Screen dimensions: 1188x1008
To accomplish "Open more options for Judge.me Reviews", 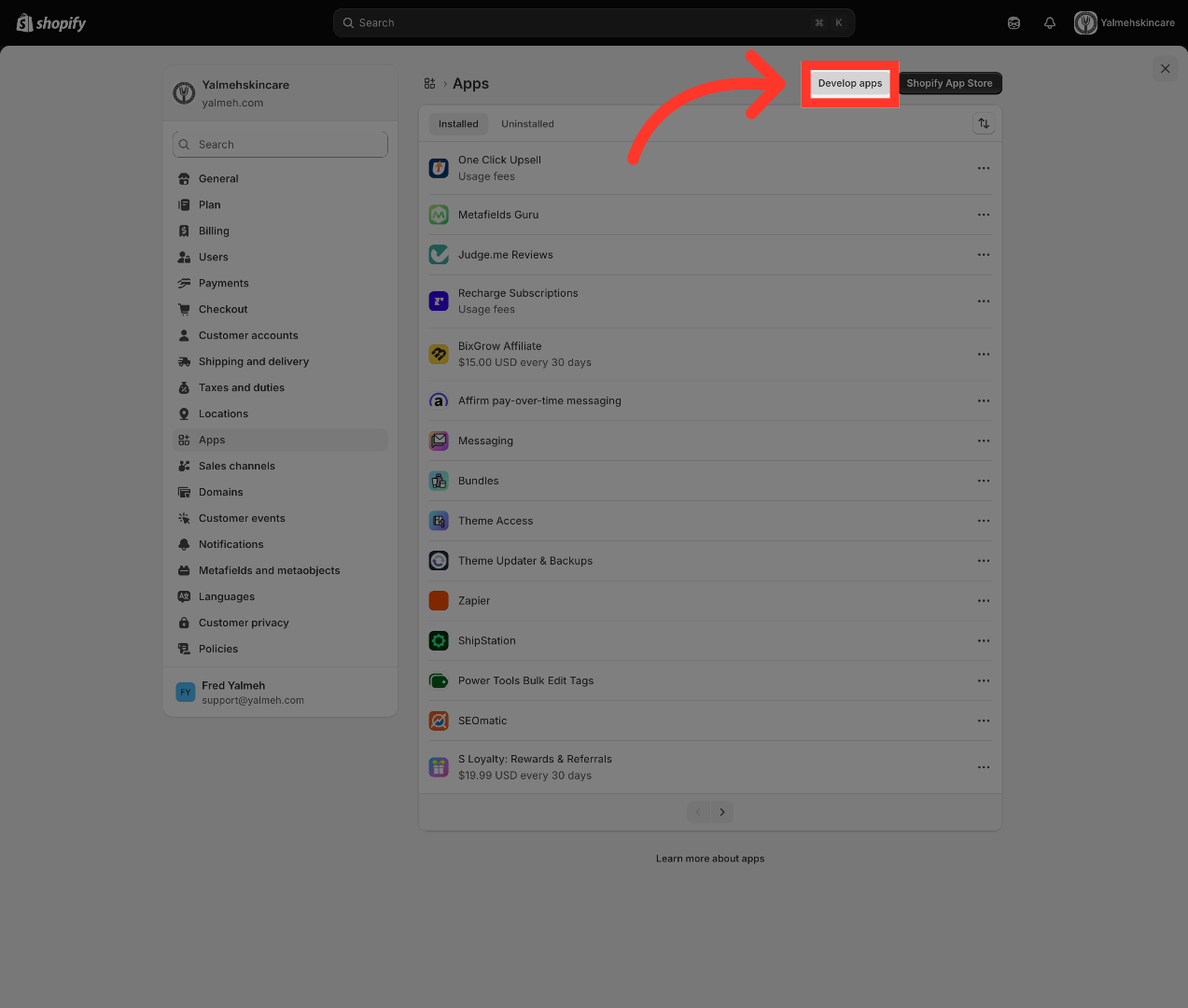I will [984, 255].
